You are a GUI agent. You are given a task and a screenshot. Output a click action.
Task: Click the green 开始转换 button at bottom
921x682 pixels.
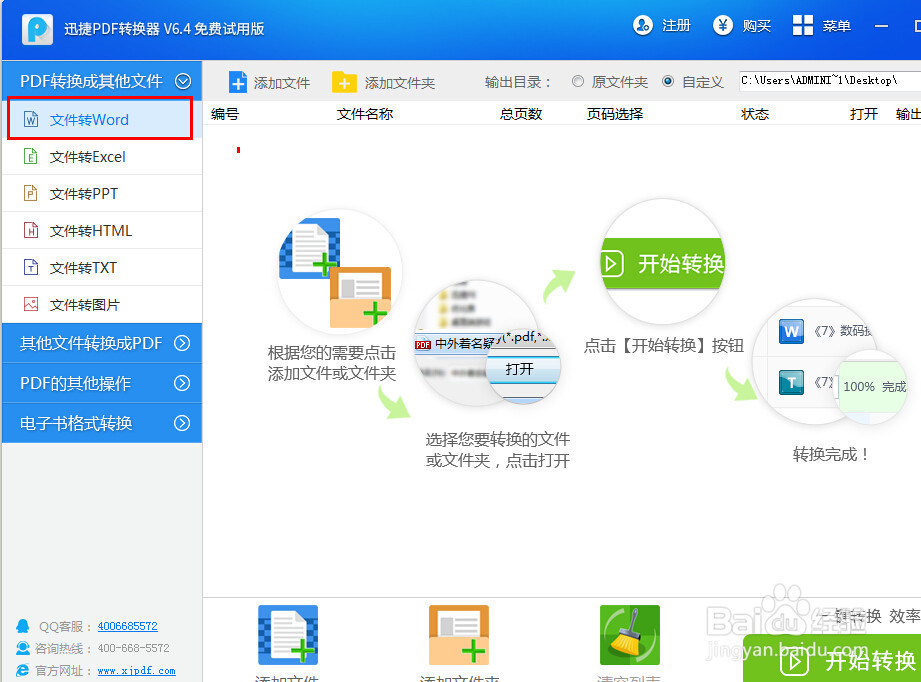click(832, 660)
